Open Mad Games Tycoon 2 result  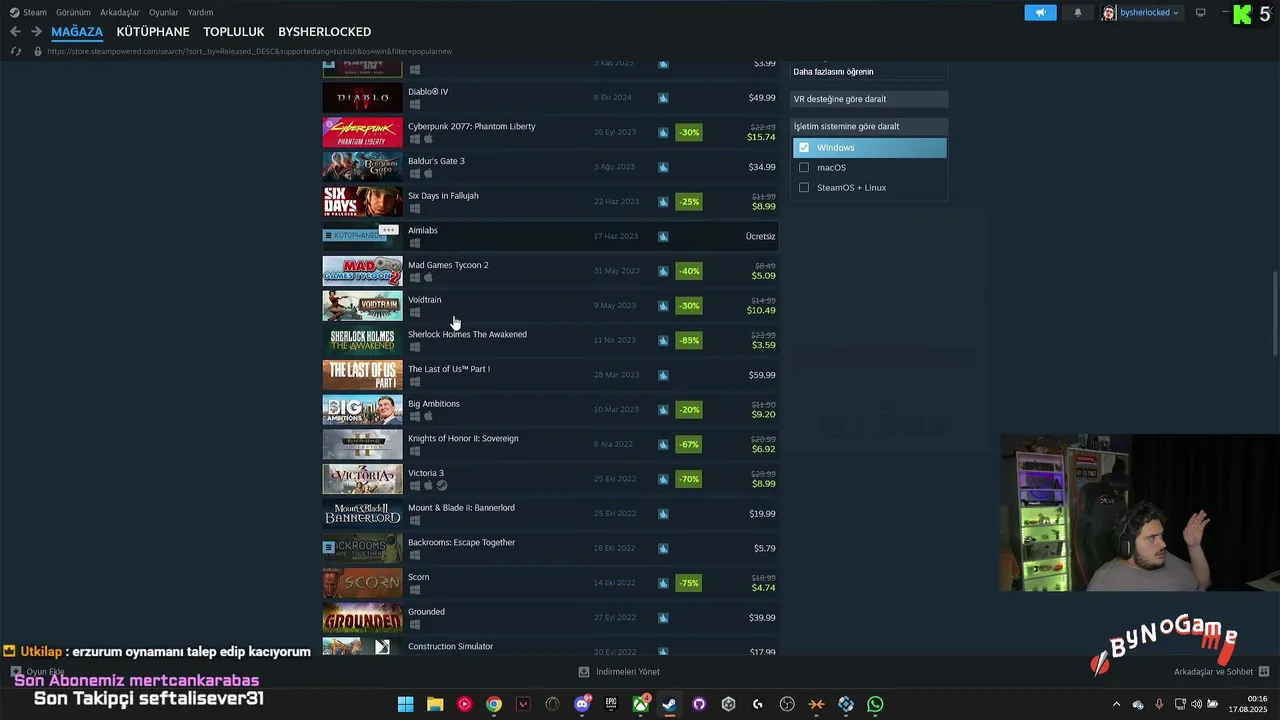pyautogui.click(x=549, y=271)
